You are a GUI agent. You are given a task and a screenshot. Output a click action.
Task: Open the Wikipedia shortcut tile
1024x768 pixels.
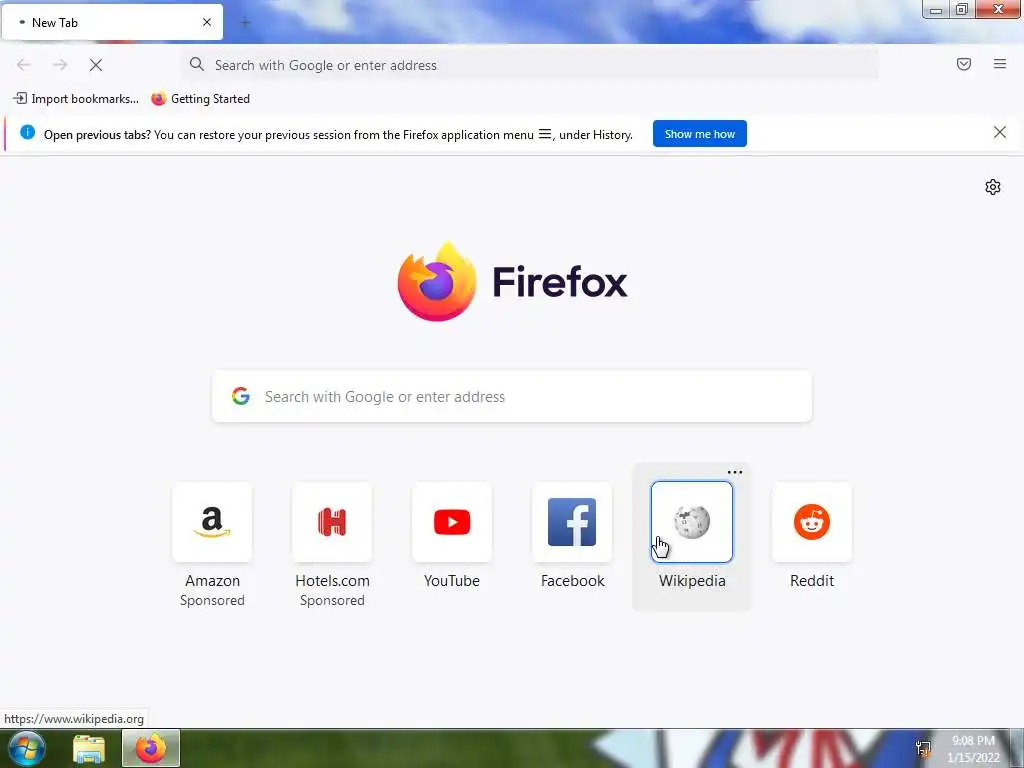coord(692,522)
